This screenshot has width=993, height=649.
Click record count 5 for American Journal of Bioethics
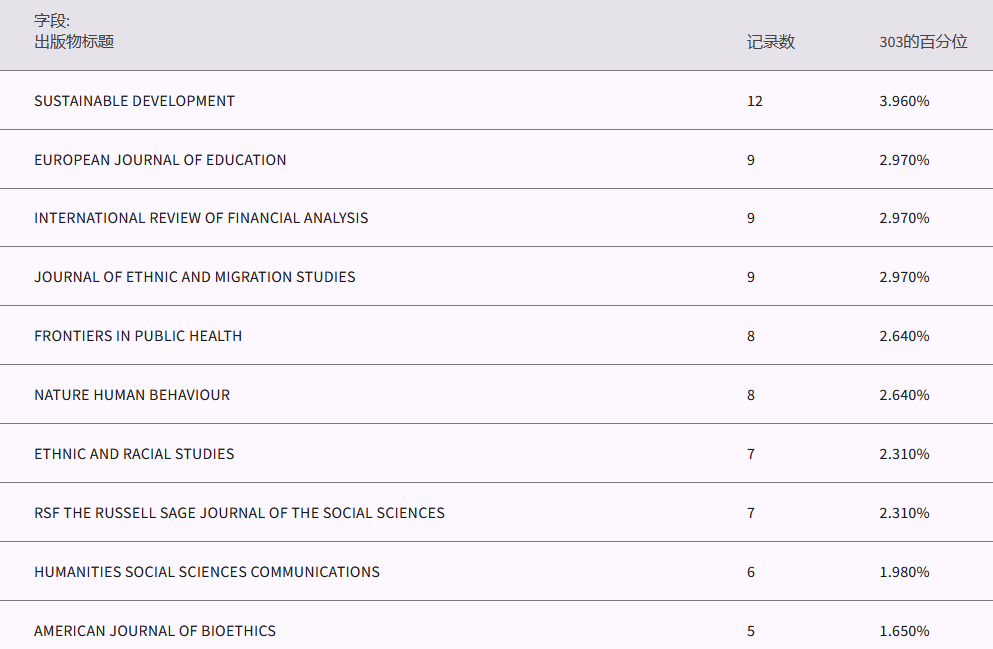click(751, 631)
